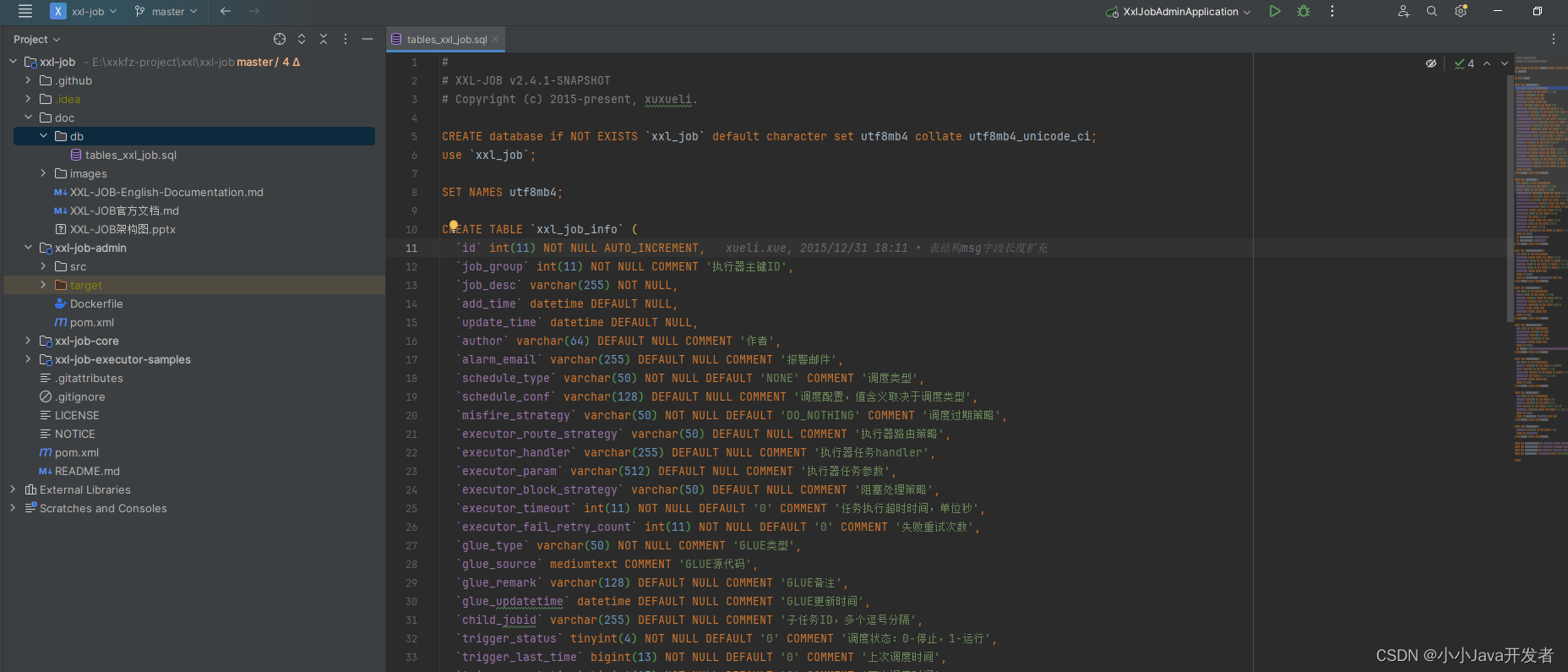The width and height of the screenshot is (1568, 672).
Task: Select XXL-JOB-English-Documentation.md file
Action: pyautogui.click(x=159, y=192)
